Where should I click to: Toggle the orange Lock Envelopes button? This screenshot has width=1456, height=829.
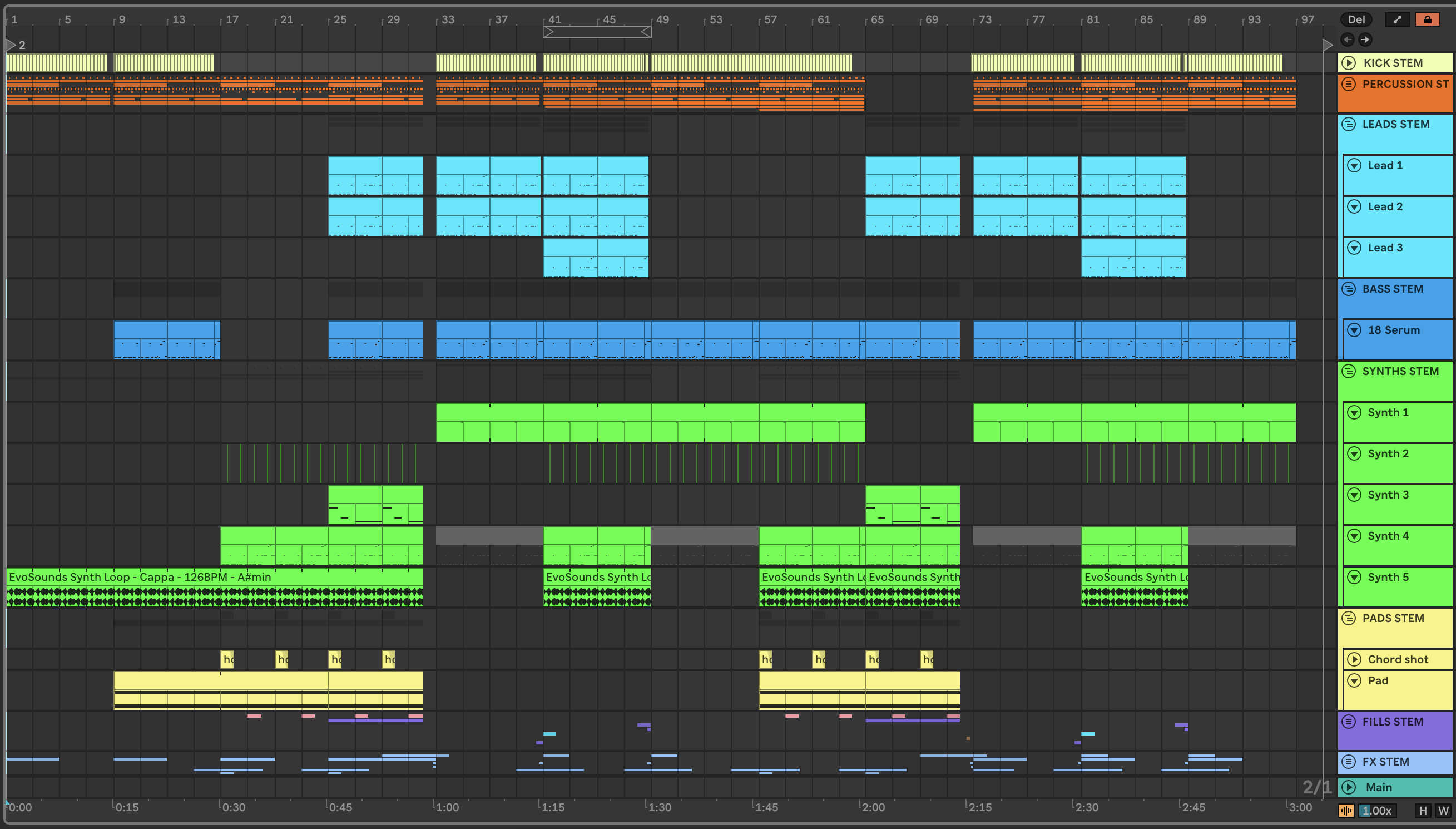click(1427, 19)
